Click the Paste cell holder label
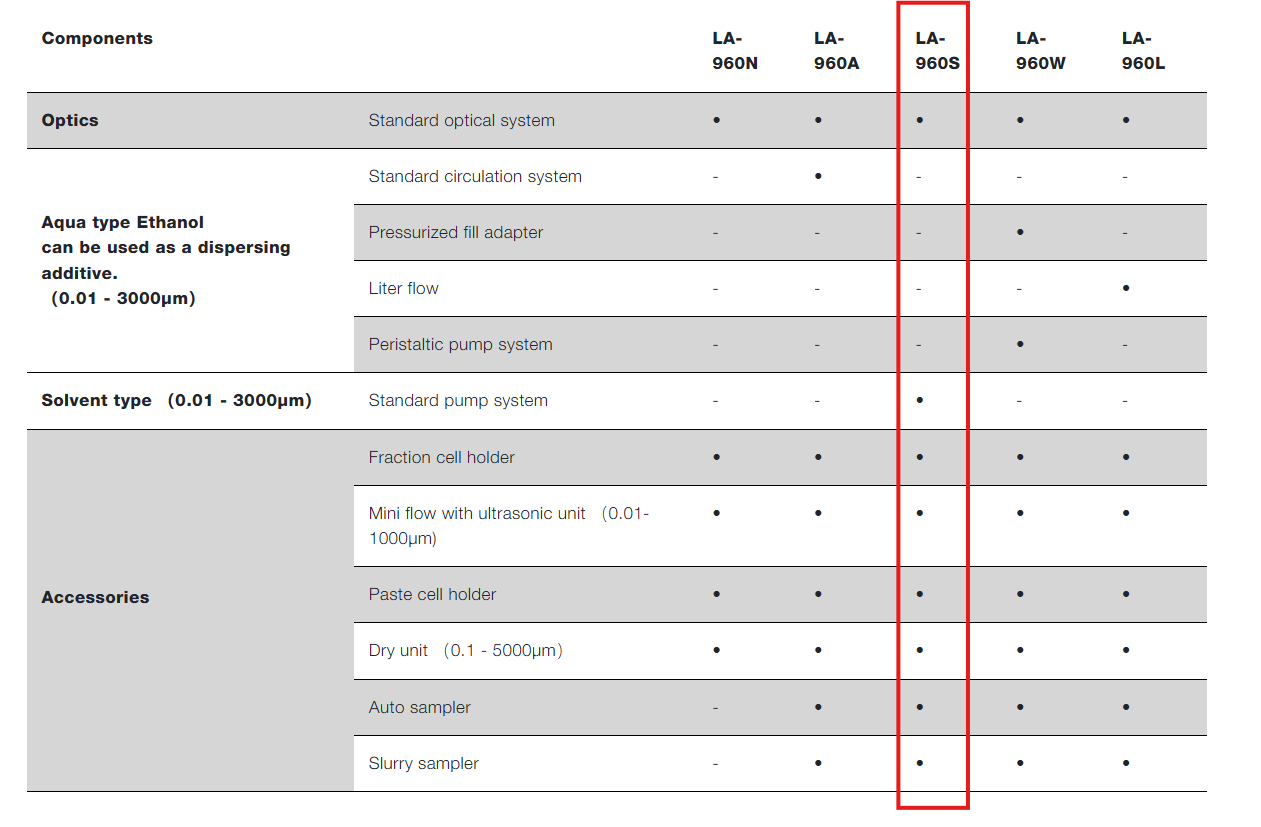This screenshot has height=827, width=1261. click(x=432, y=594)
